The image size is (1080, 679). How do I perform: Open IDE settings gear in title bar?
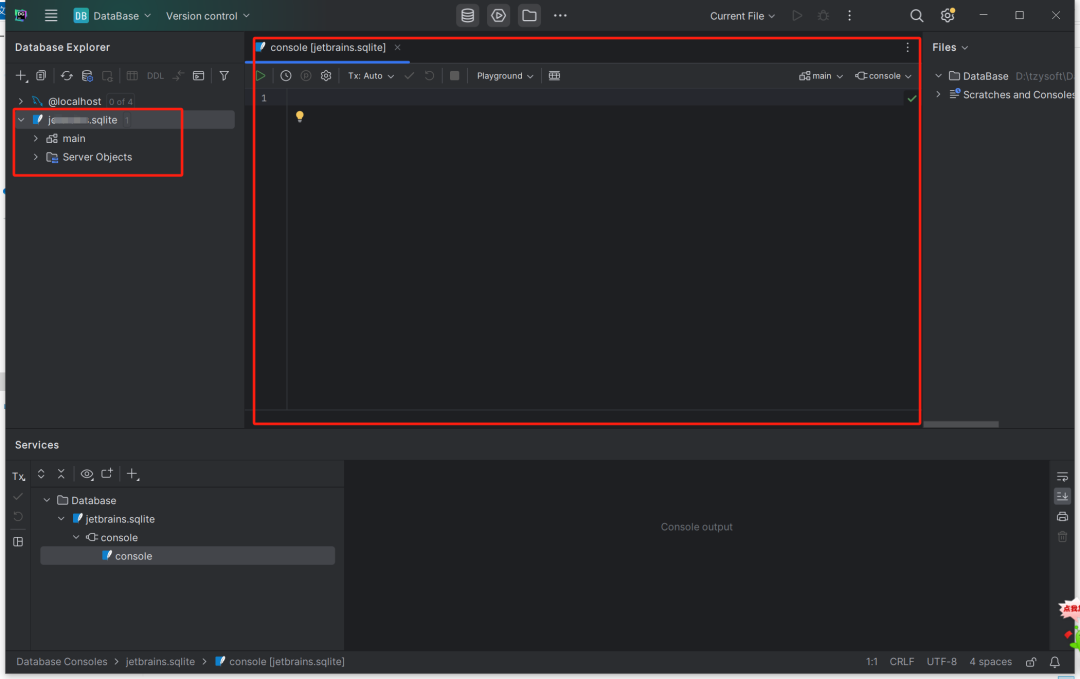point(948,15)
